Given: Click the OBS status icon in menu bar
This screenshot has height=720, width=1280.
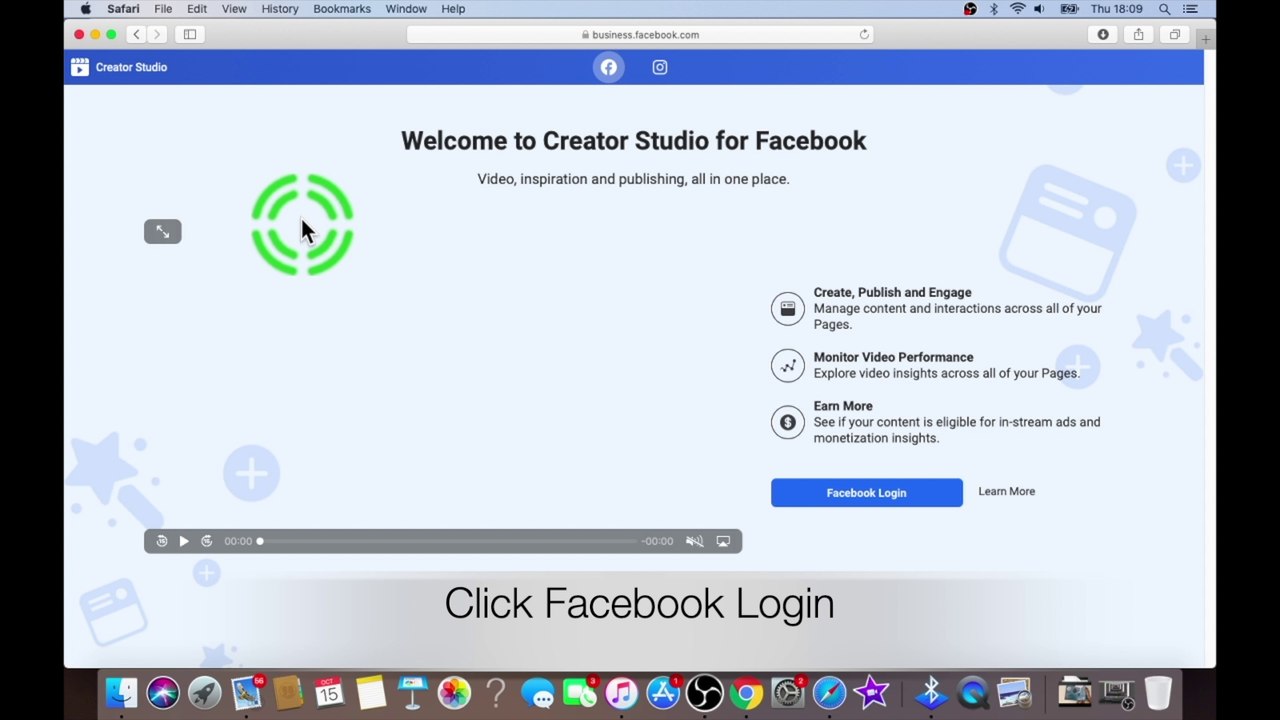Looking at the screenshot, I should [x=970, y=9].
